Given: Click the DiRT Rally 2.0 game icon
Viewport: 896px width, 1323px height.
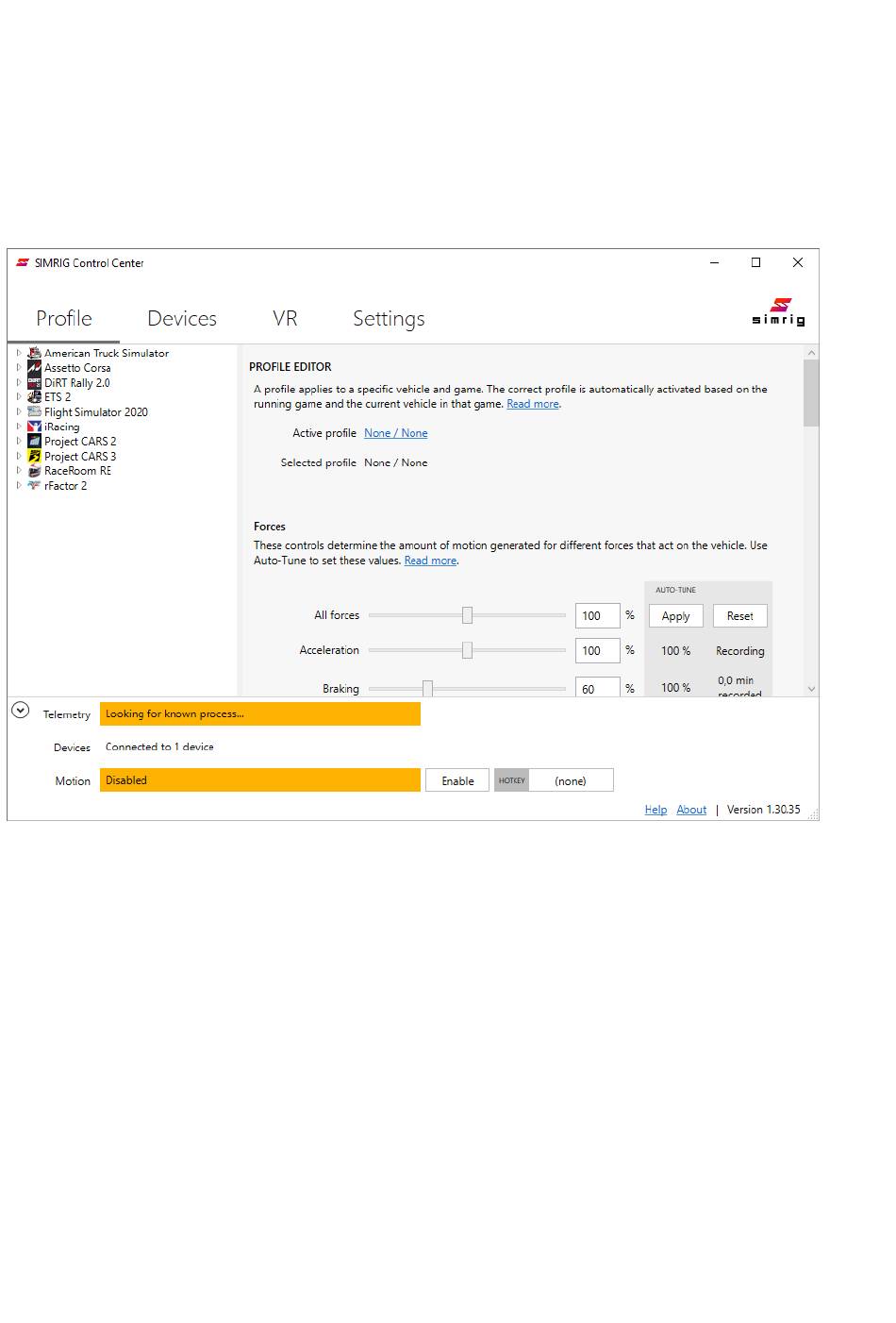Looking at the screenshot, I should coord(34,382).
